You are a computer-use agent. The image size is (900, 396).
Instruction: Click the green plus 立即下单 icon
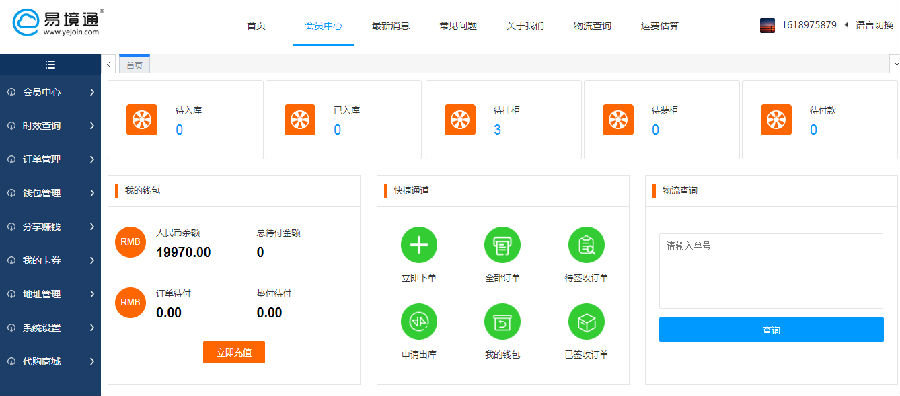tap(419, 245)
